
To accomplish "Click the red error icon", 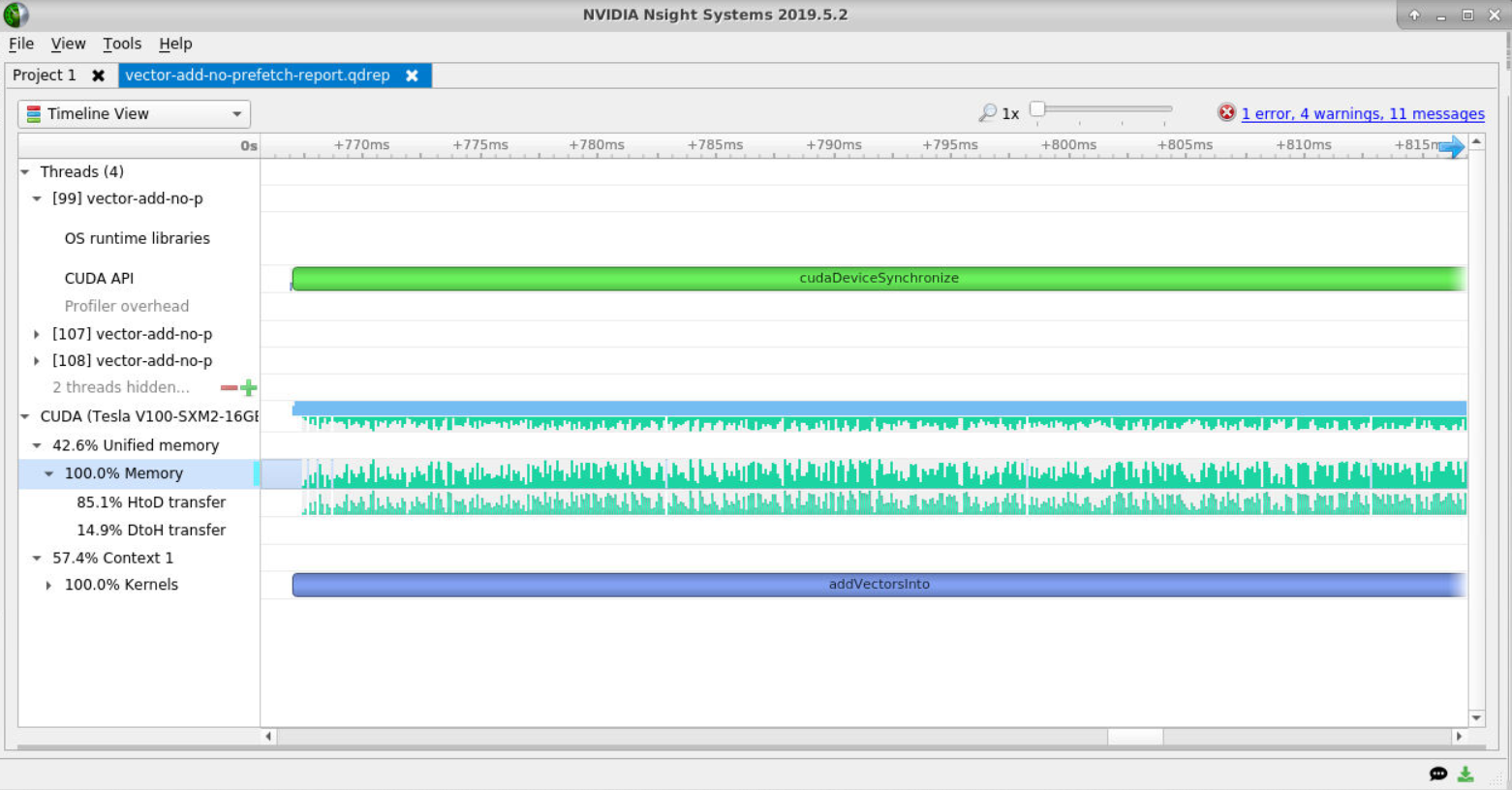I will point(1226,112).
